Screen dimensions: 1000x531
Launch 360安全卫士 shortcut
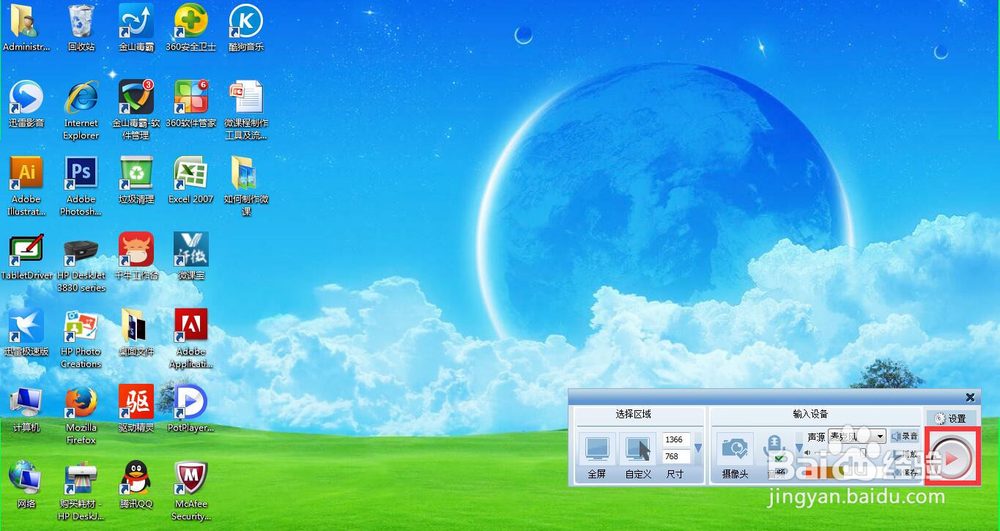191,27
